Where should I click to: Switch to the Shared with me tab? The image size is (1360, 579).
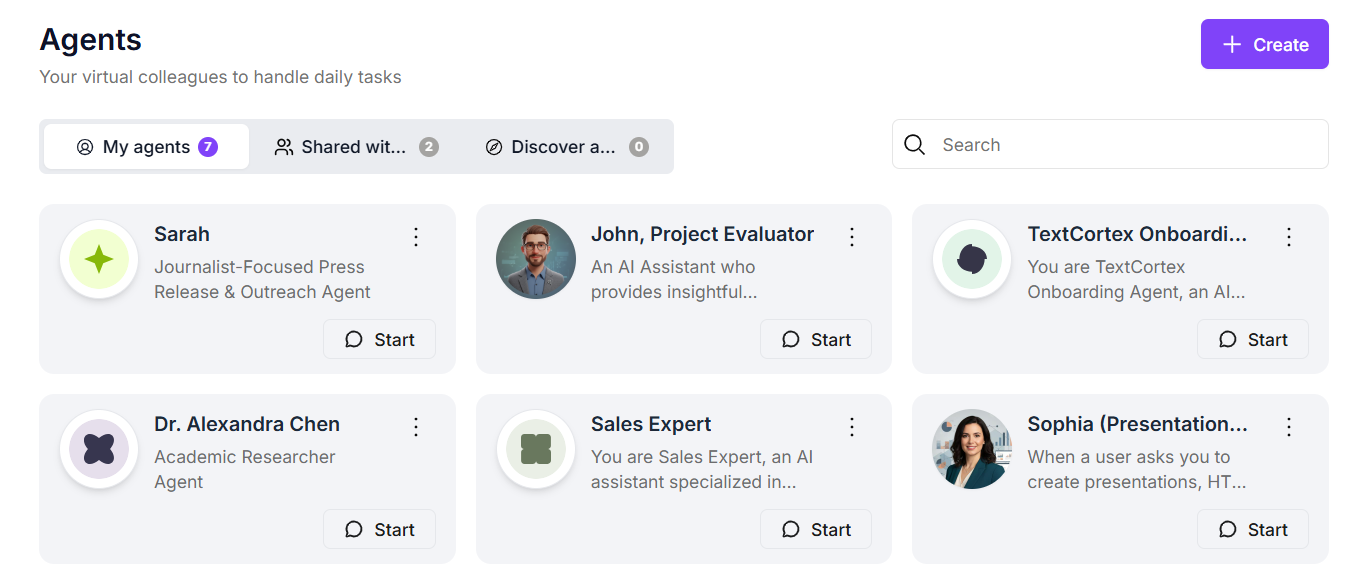point(355,147)
